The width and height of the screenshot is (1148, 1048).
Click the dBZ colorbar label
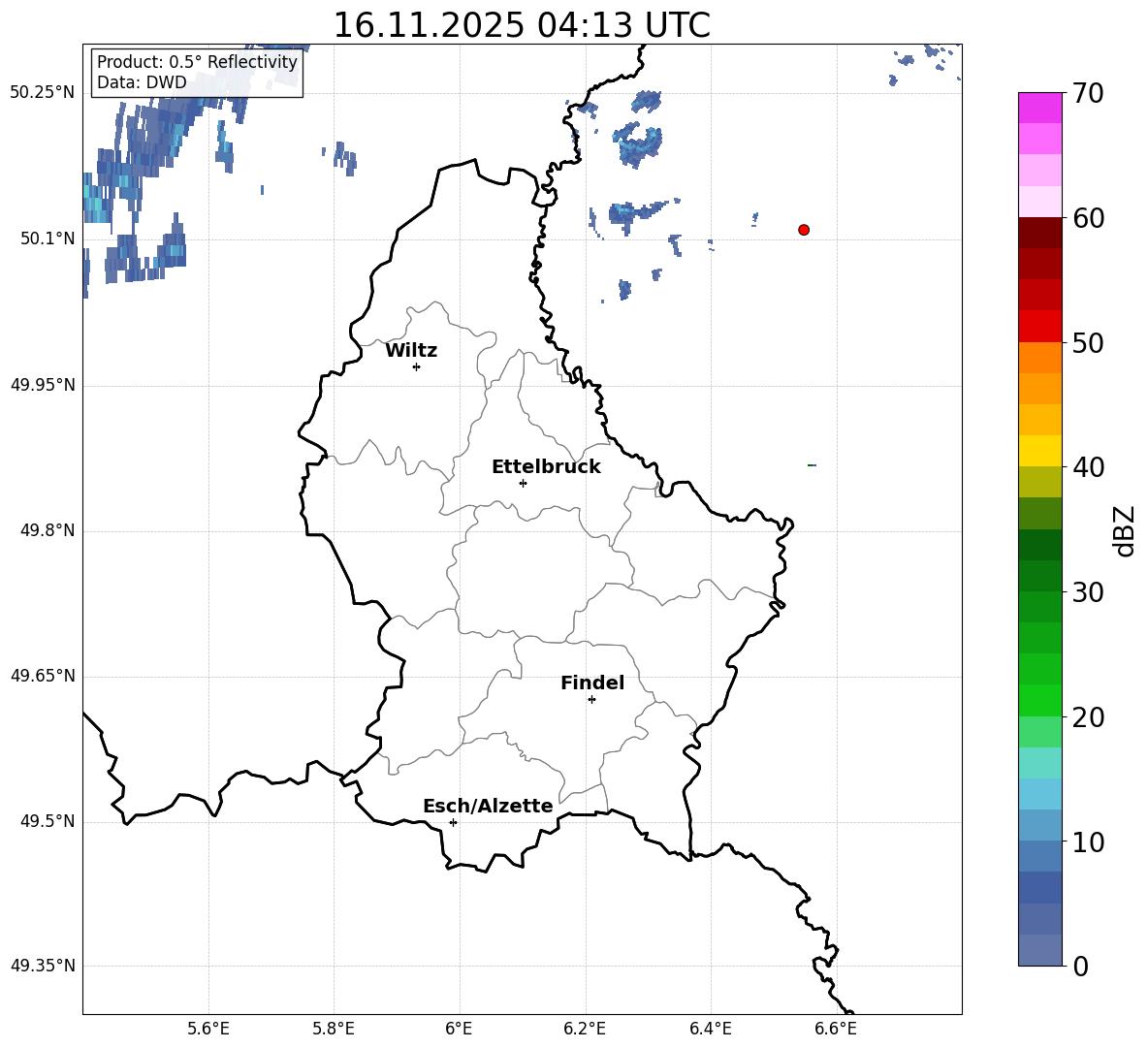click(x=1126, y=530)
